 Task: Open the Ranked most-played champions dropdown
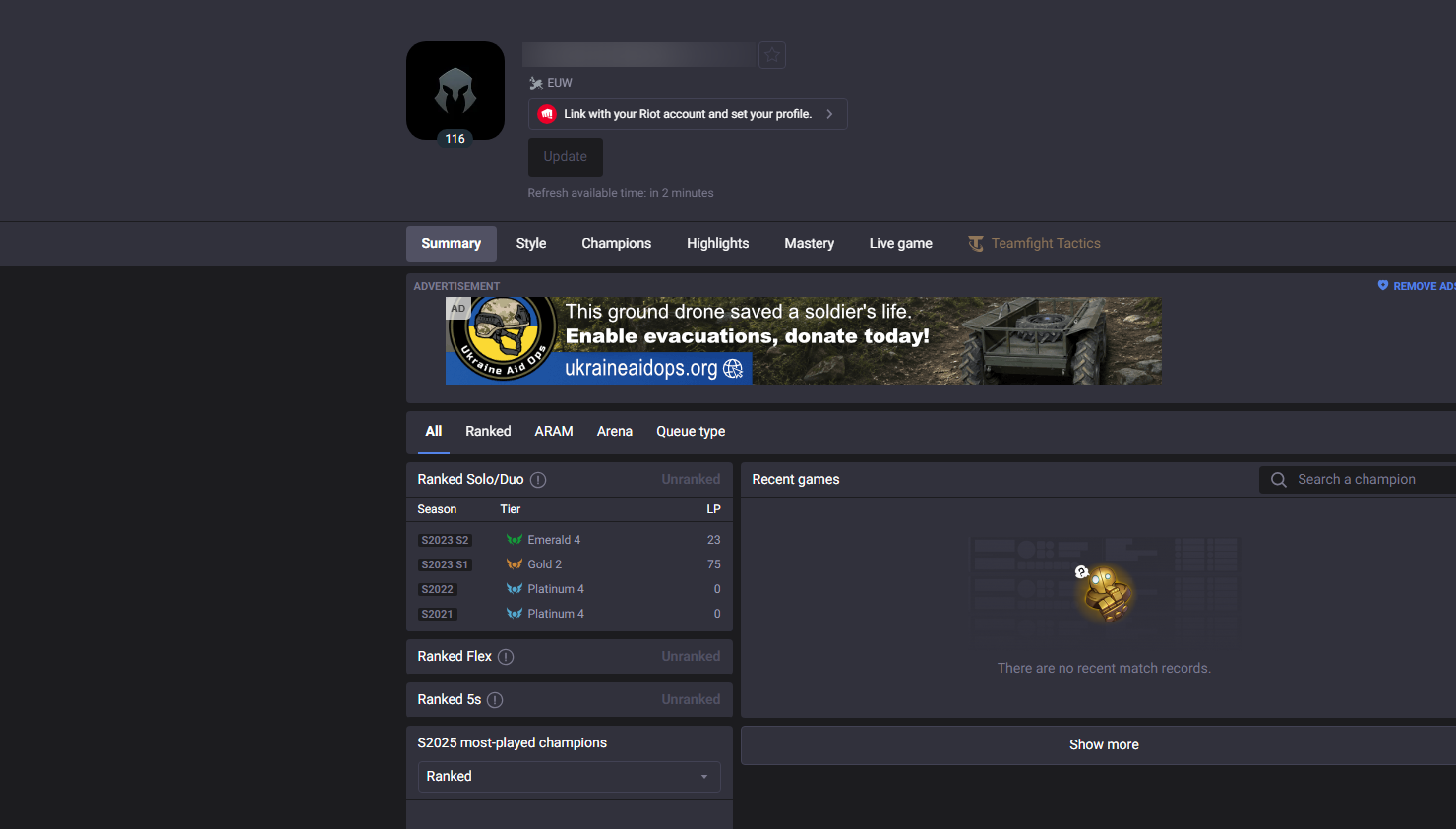(570, 777)
